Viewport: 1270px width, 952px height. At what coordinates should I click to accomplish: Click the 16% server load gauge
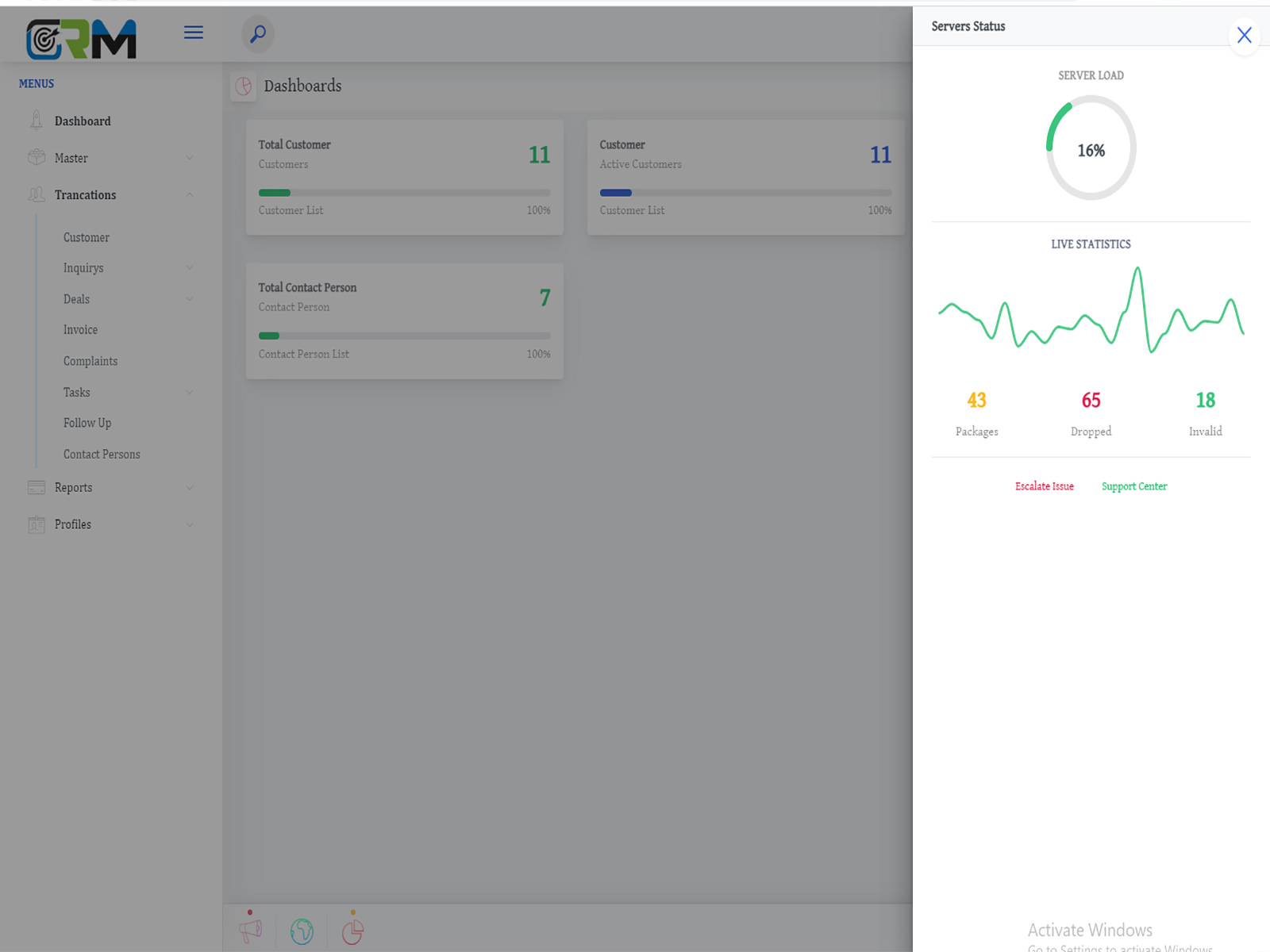[1091, 148]
